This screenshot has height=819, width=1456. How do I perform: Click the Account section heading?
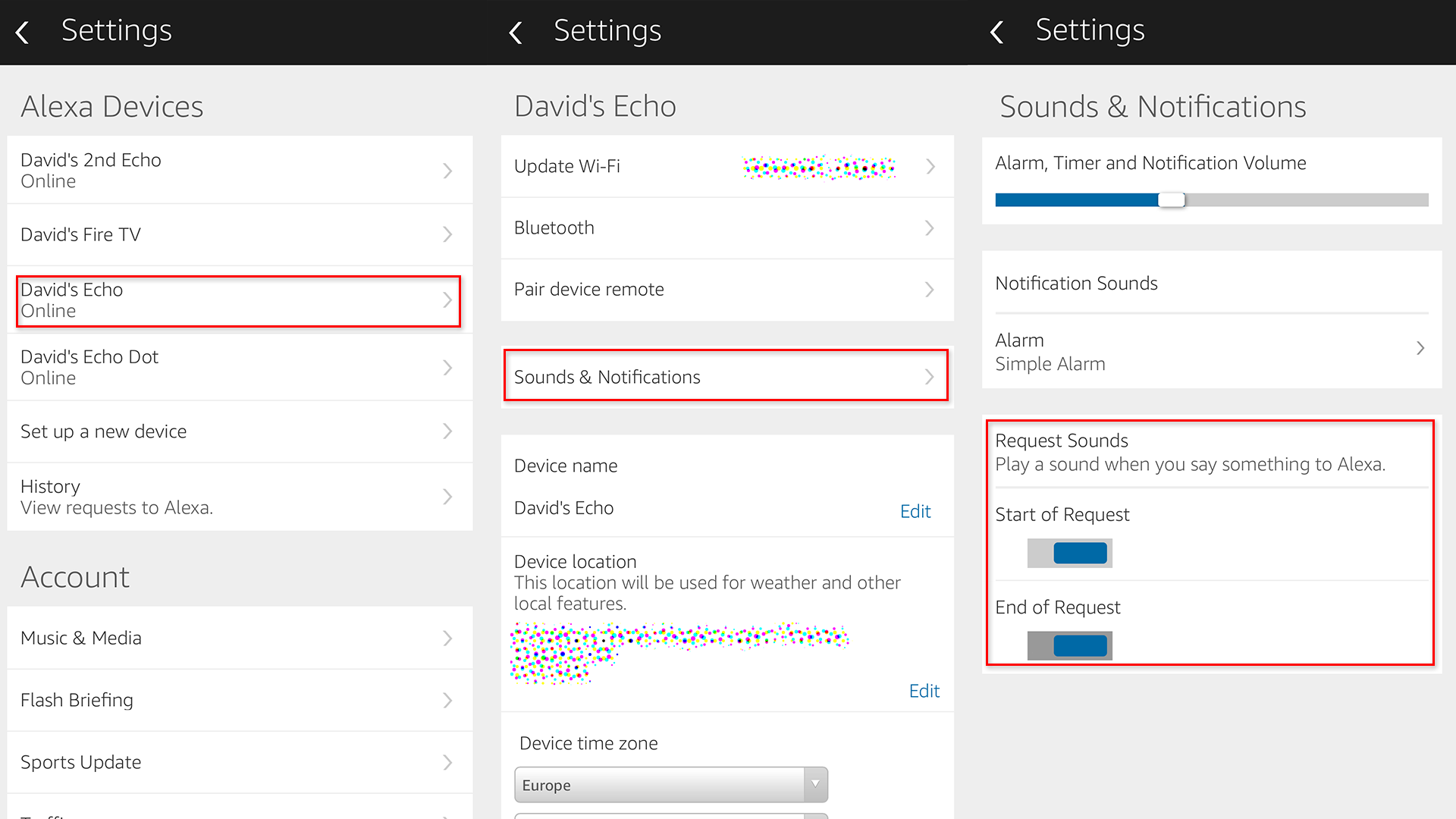75,578
